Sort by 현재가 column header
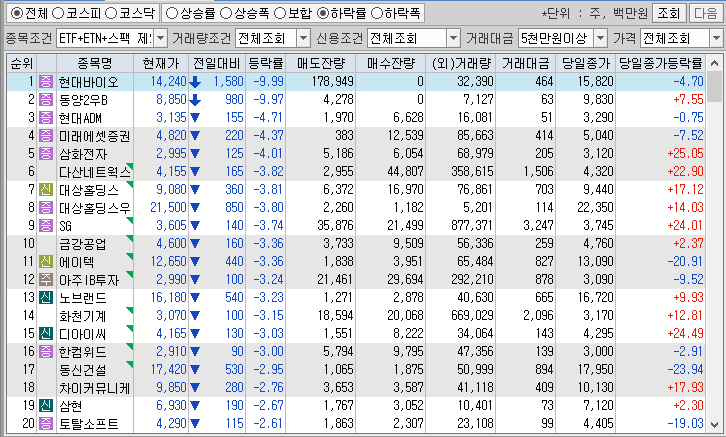 pyautogui.click(x=161, y=63)
